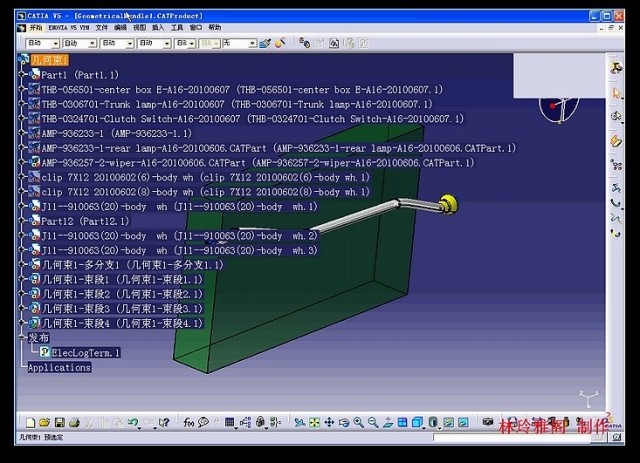Click the electrical workbench icon atop right toolbar
The image size is (640, 463).
click(x=616, y=67)
